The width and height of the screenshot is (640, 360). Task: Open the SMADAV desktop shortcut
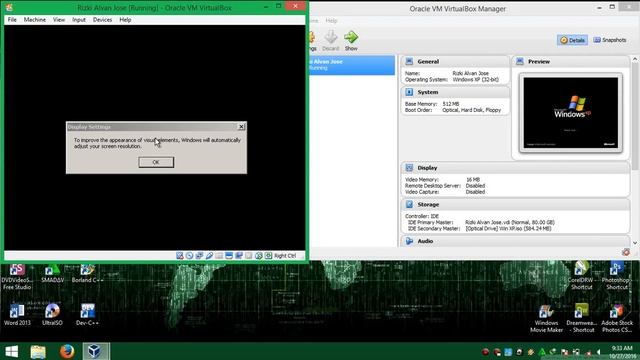tap(52, 273)
